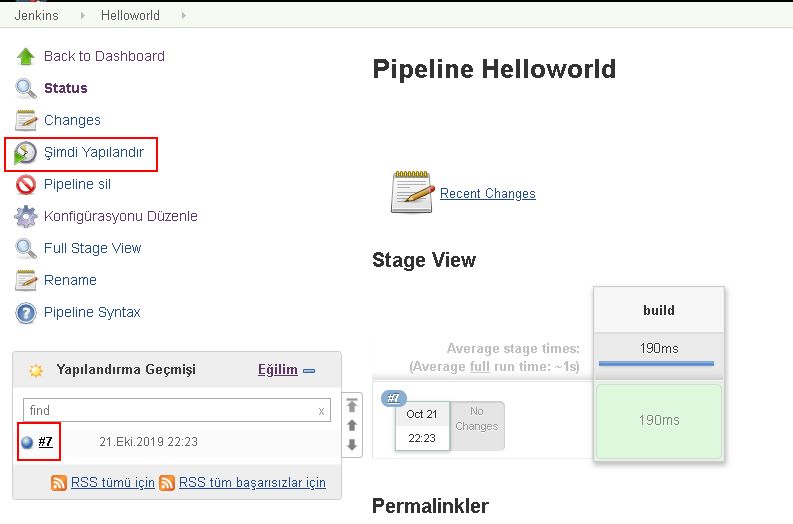Open Konfigürasyonu Düzenle configuration link

(x=121, y=216)
